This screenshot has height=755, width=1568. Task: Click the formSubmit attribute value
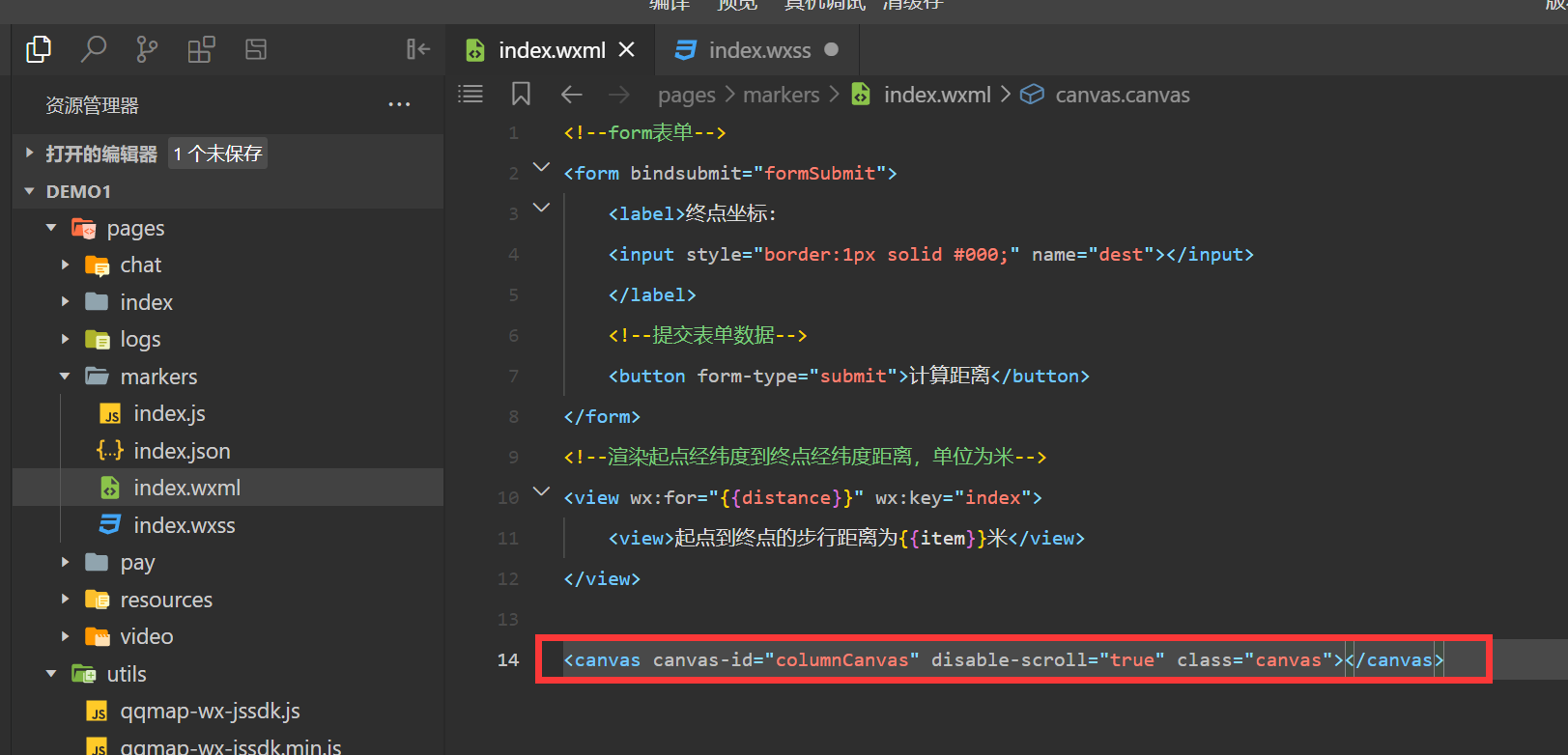820,173
